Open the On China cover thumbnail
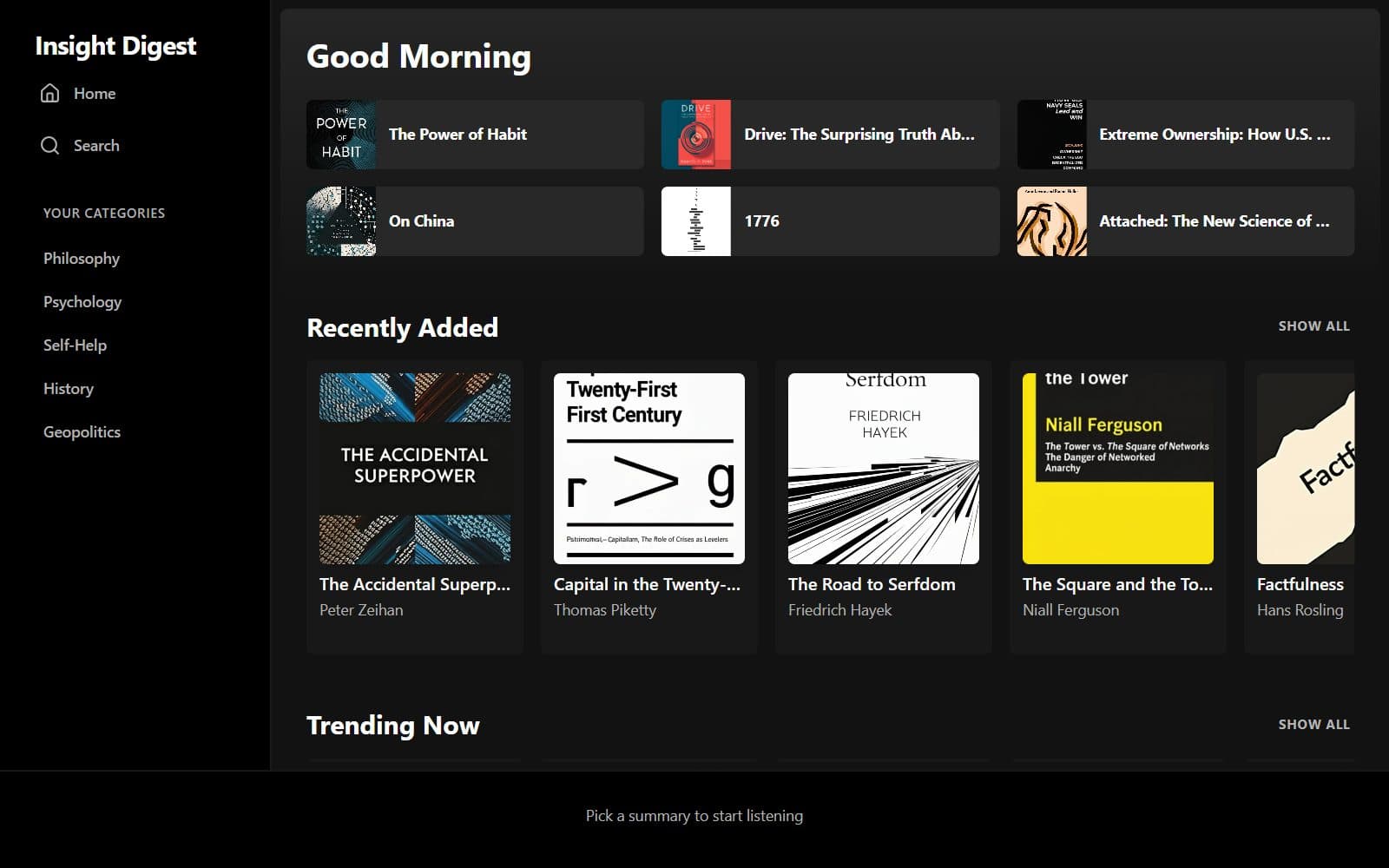Screen dimensions: 1389x868 [x=341, y=221]
